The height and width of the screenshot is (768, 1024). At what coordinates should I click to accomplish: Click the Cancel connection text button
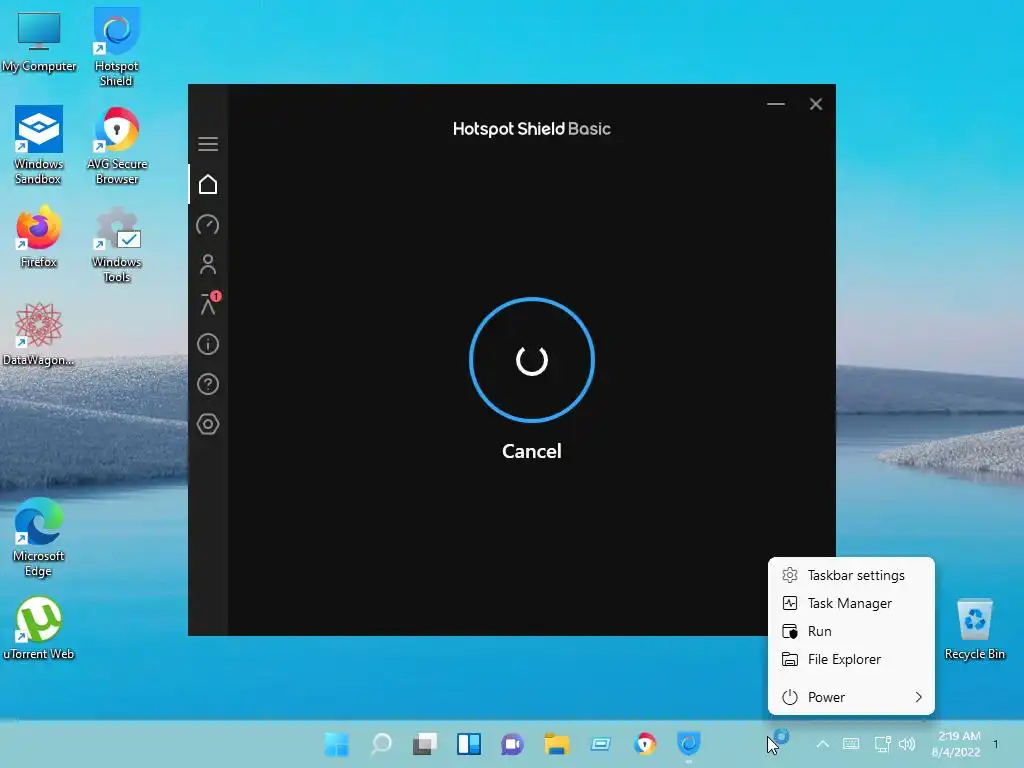532,451
